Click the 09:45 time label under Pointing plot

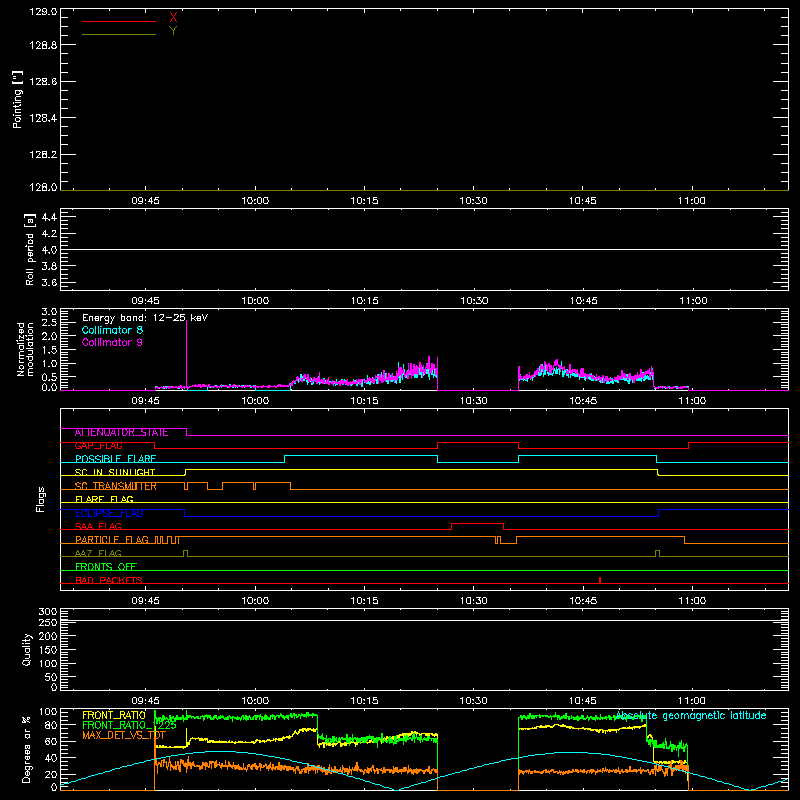(145, 201)
